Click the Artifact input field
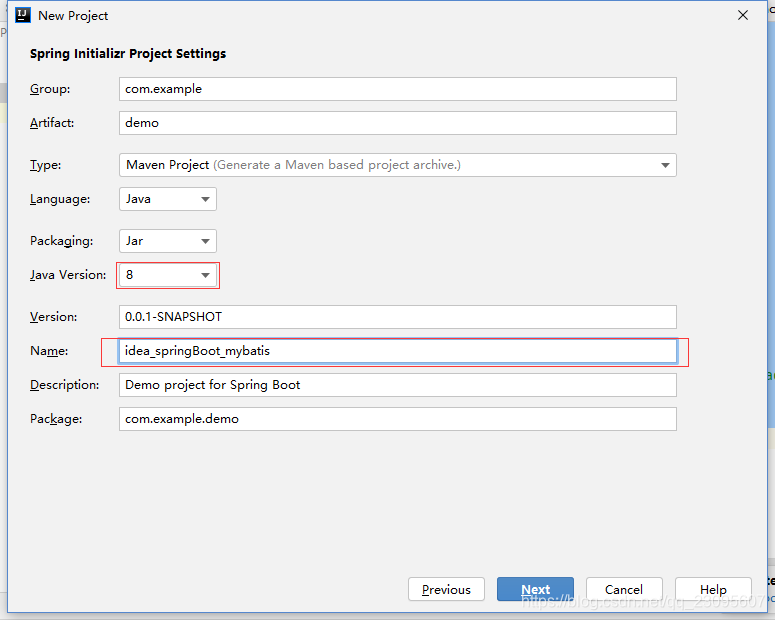Image resolution: width=775 pixels, height=620 pixels. 397,123
